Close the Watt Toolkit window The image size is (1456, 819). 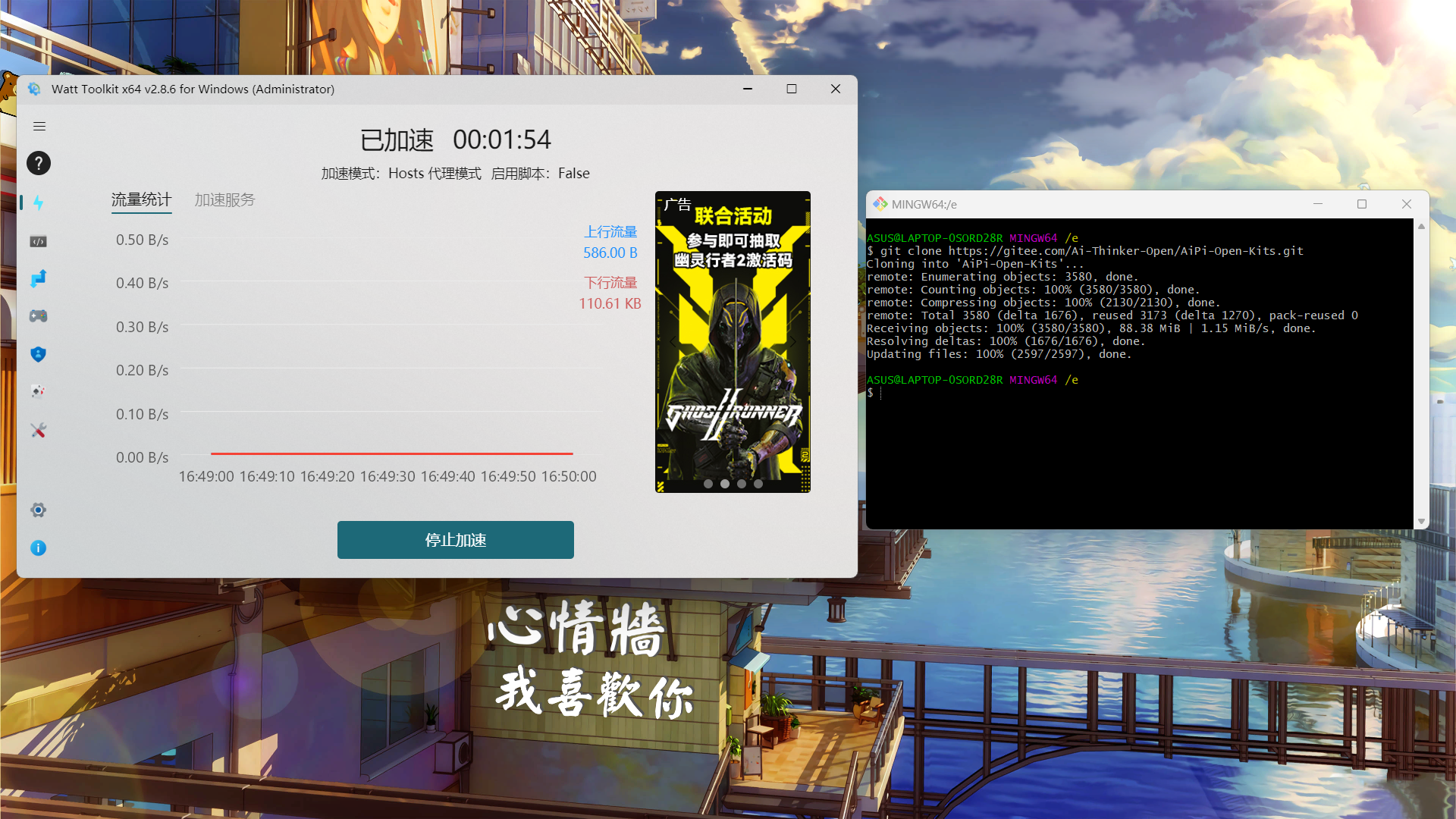(x=836, y=89)
